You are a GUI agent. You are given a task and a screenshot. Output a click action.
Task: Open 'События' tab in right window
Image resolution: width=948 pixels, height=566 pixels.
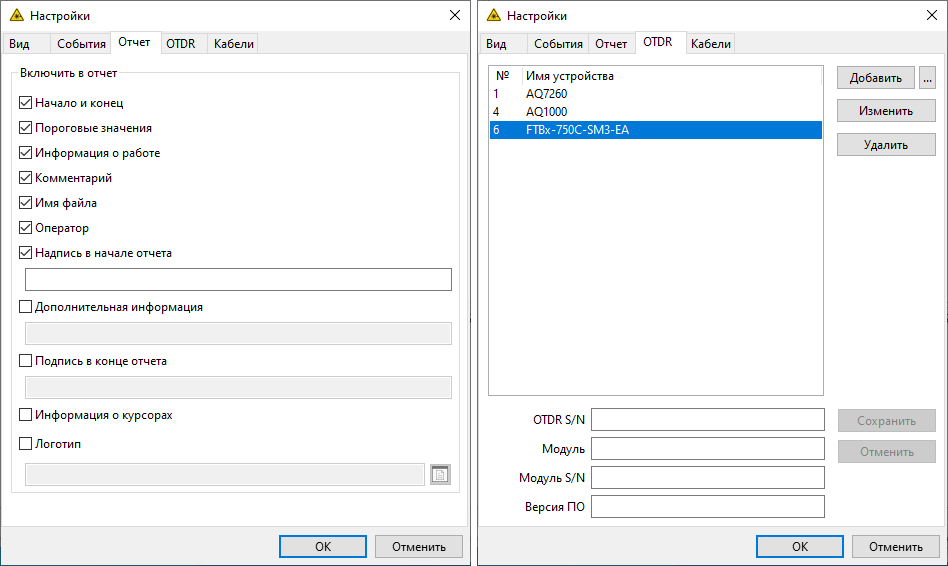tap(558, 44)
